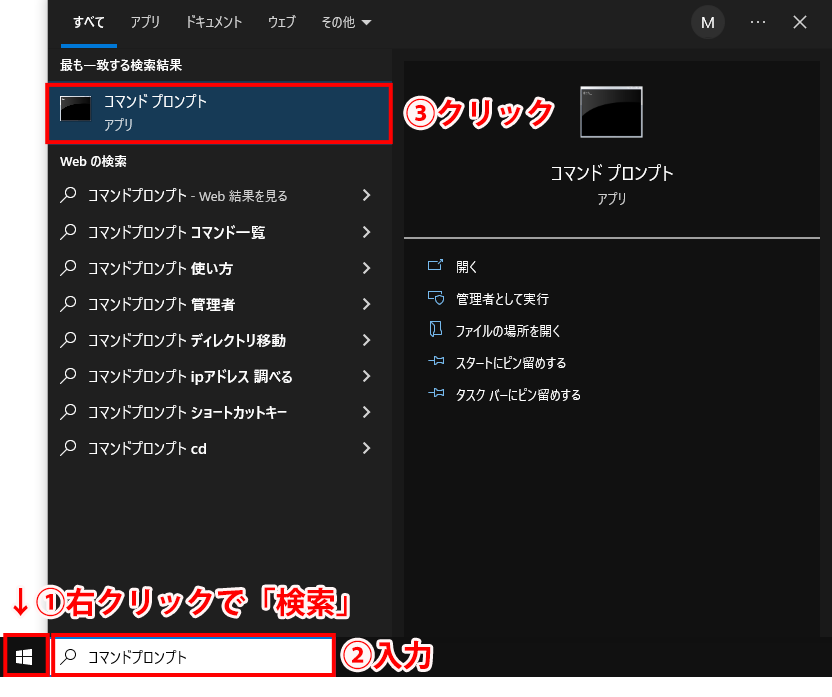Click the open icon beside 開く
The image size is (832, 697).
point(435,266)
